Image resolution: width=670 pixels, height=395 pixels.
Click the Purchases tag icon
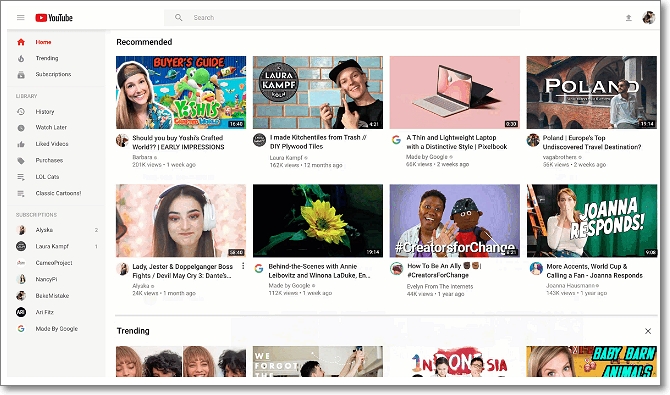[x=21, y=161]
